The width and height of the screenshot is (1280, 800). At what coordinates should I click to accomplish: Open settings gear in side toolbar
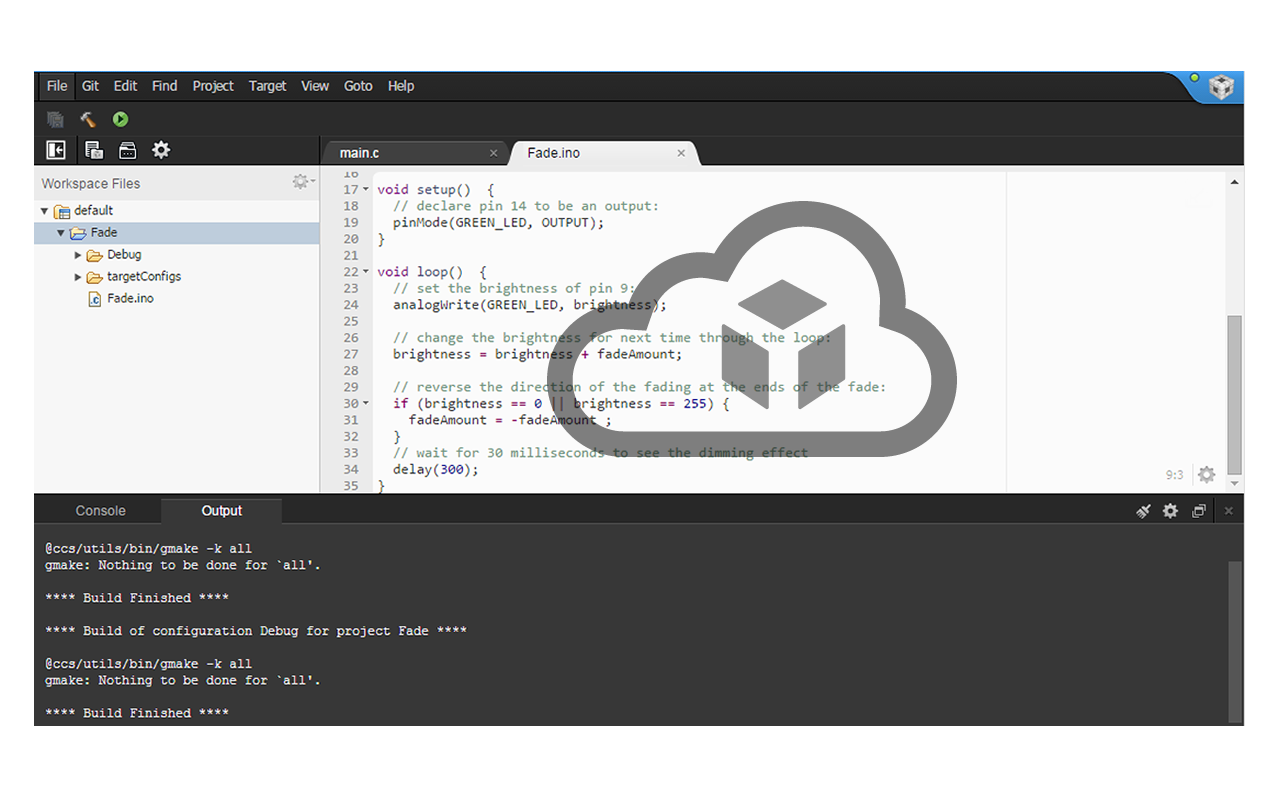point(161,150)
